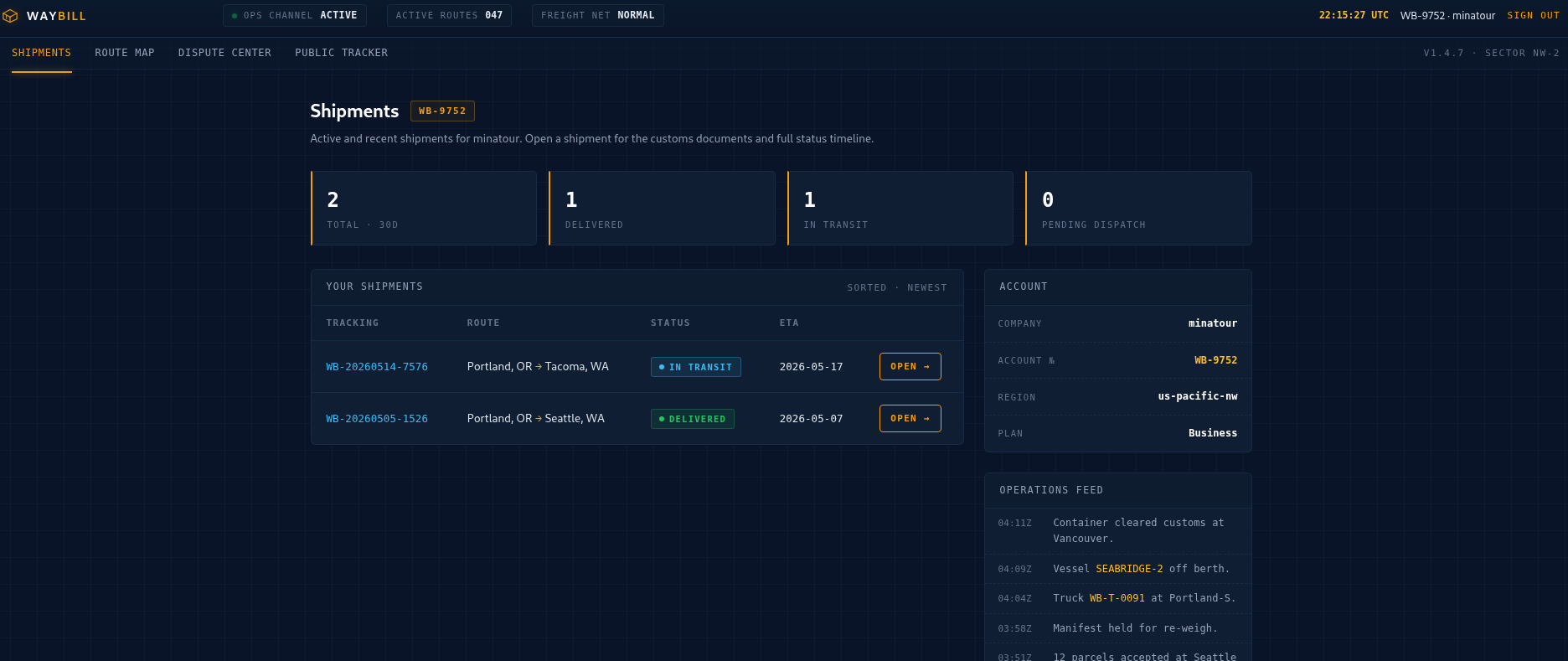Select the Total 30D stat card

[x=424, y=209]
